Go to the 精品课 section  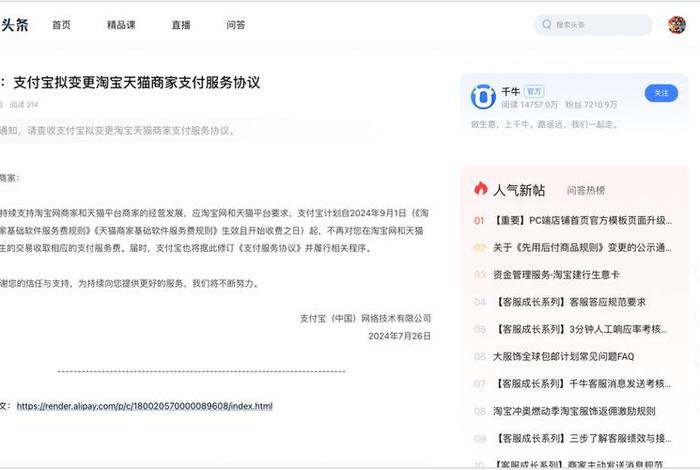(x=121, y=25)
